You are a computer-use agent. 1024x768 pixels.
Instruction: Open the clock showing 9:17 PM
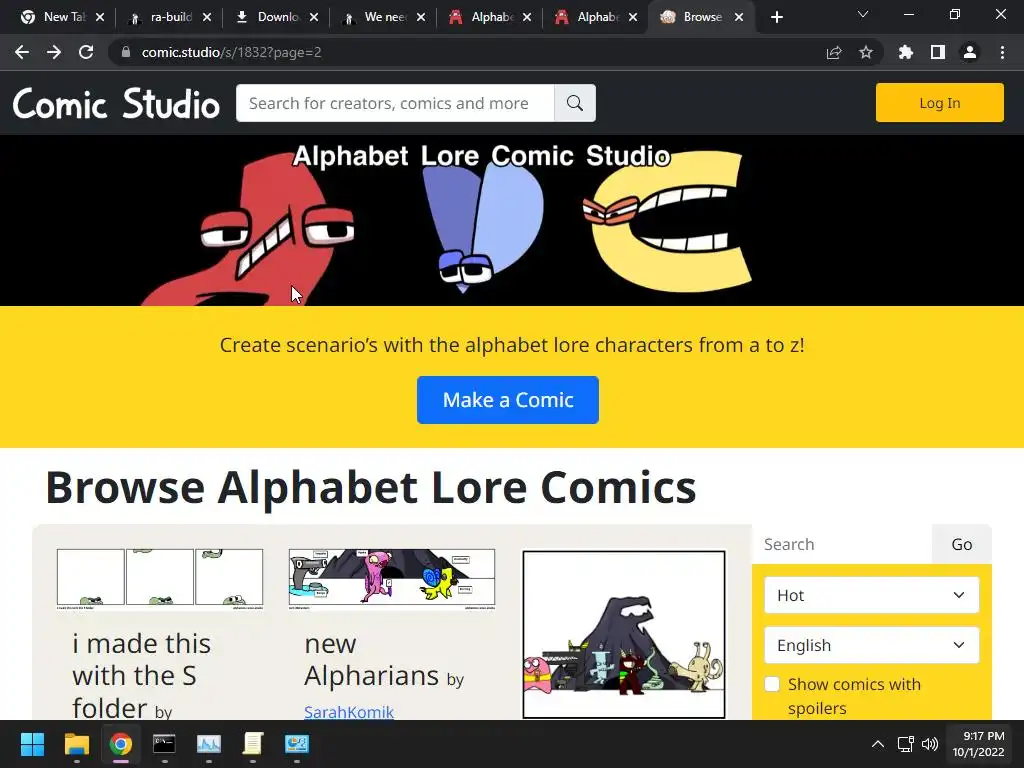coord(978,744)
